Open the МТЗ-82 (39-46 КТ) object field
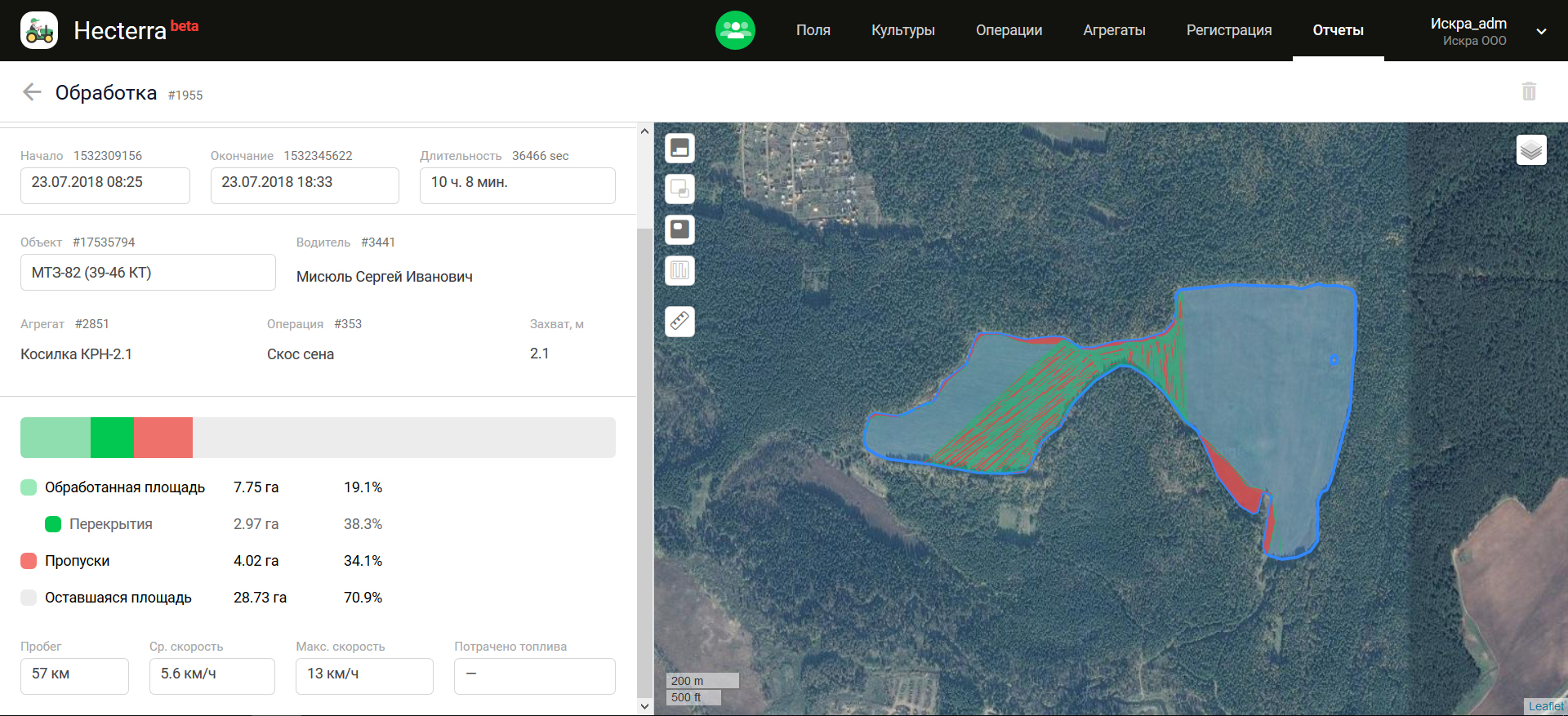The image size is (1568, 716). click(x=148, y=273)
